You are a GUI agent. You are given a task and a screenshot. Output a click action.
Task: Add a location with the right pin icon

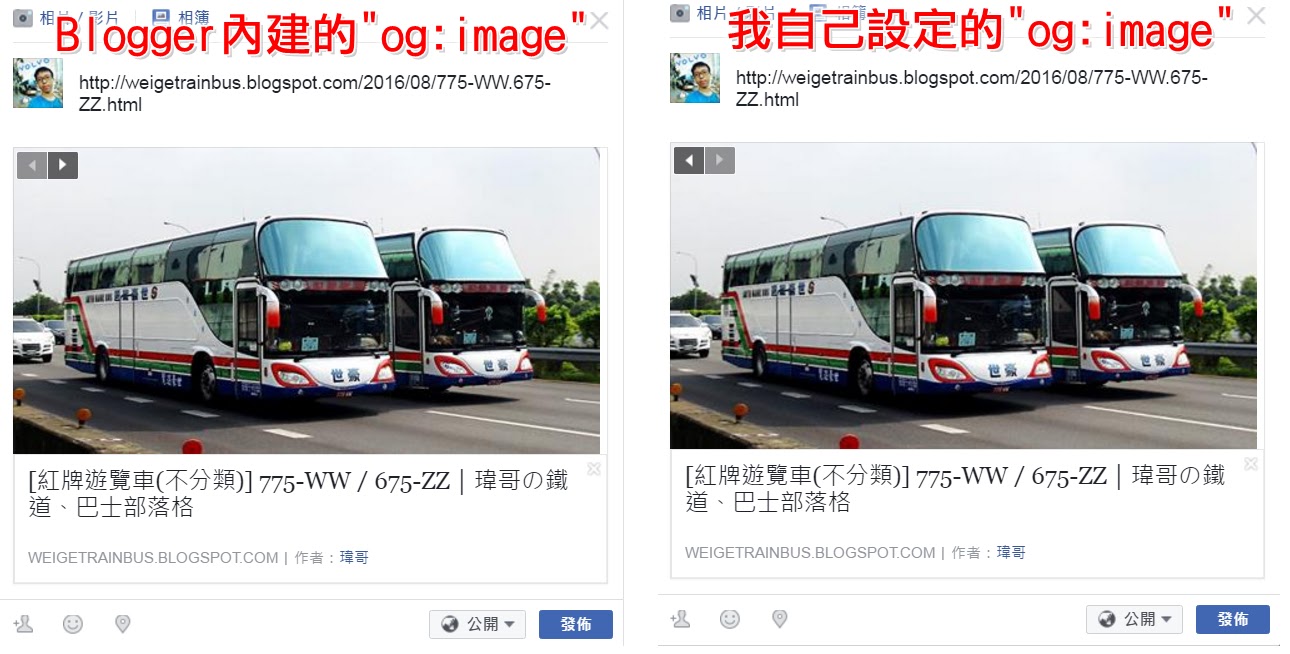(x=780, y=619)
